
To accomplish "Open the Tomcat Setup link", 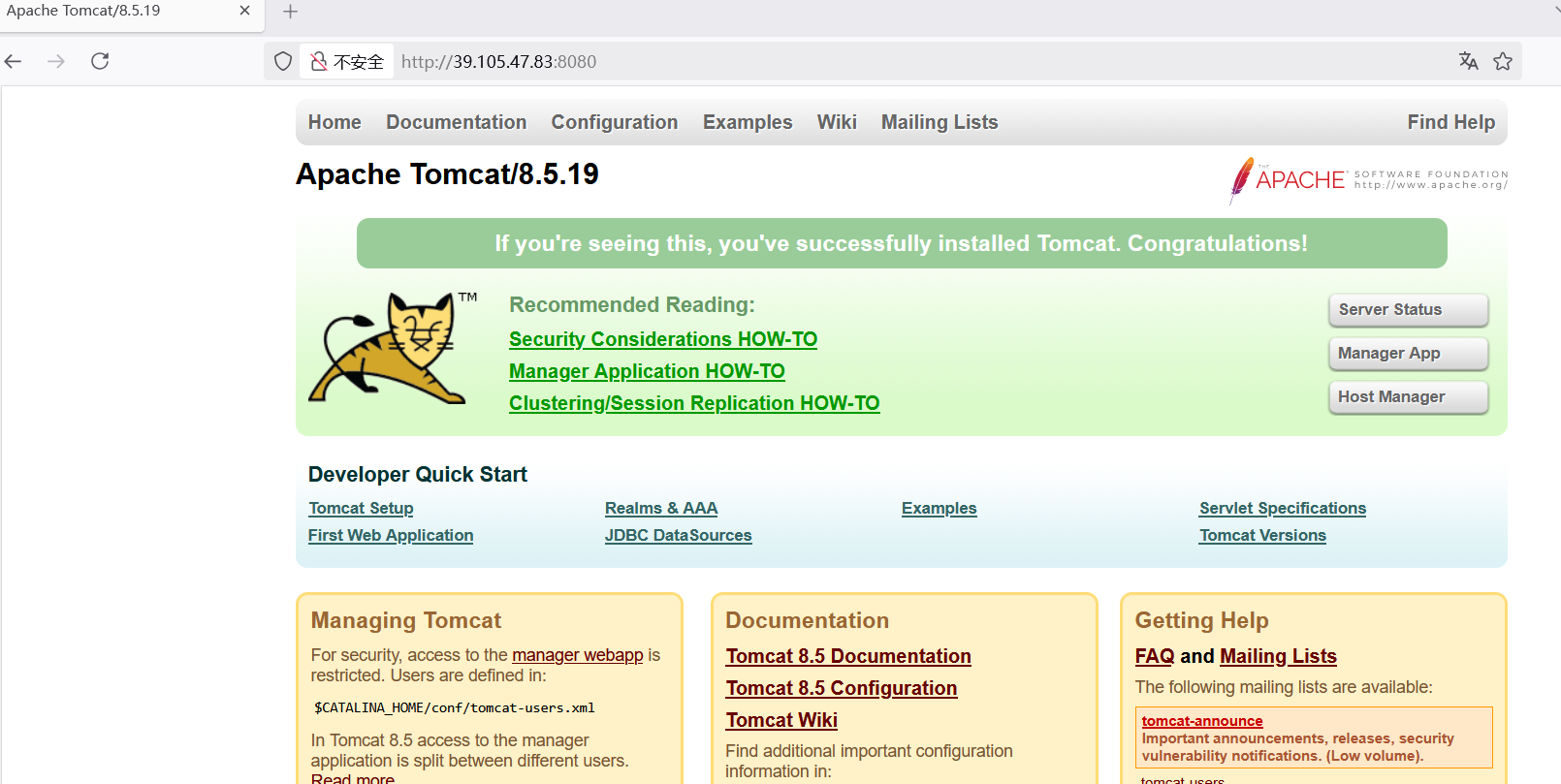I will coord(361,509).
